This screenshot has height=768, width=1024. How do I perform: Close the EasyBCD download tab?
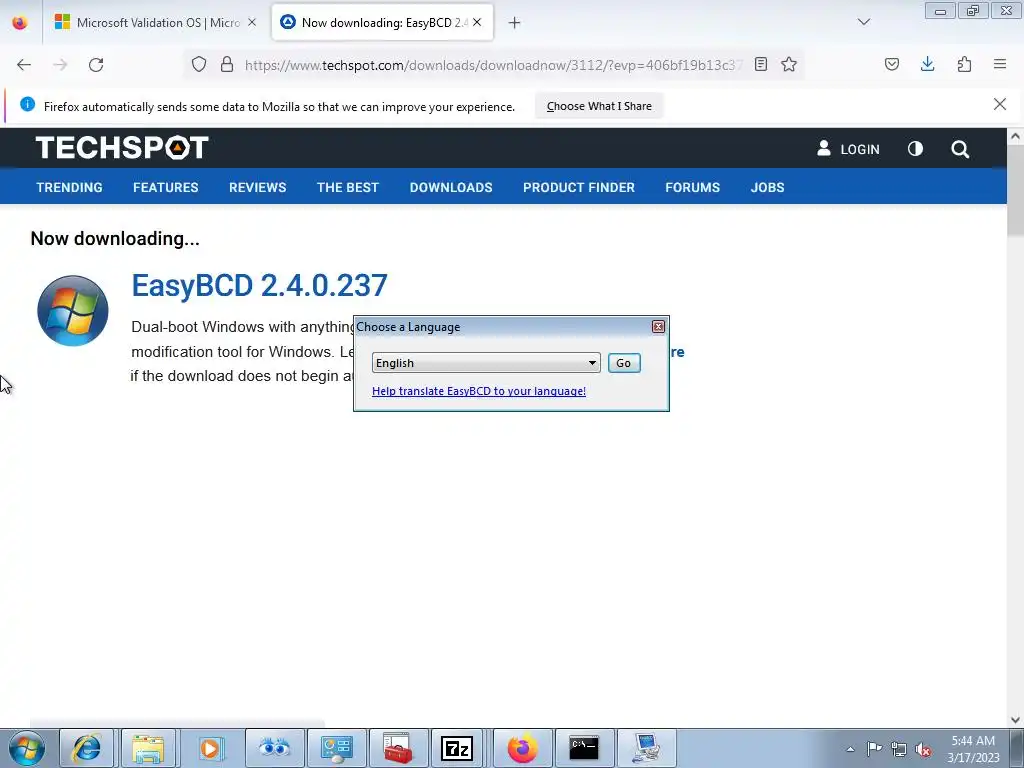coord(477,22)
